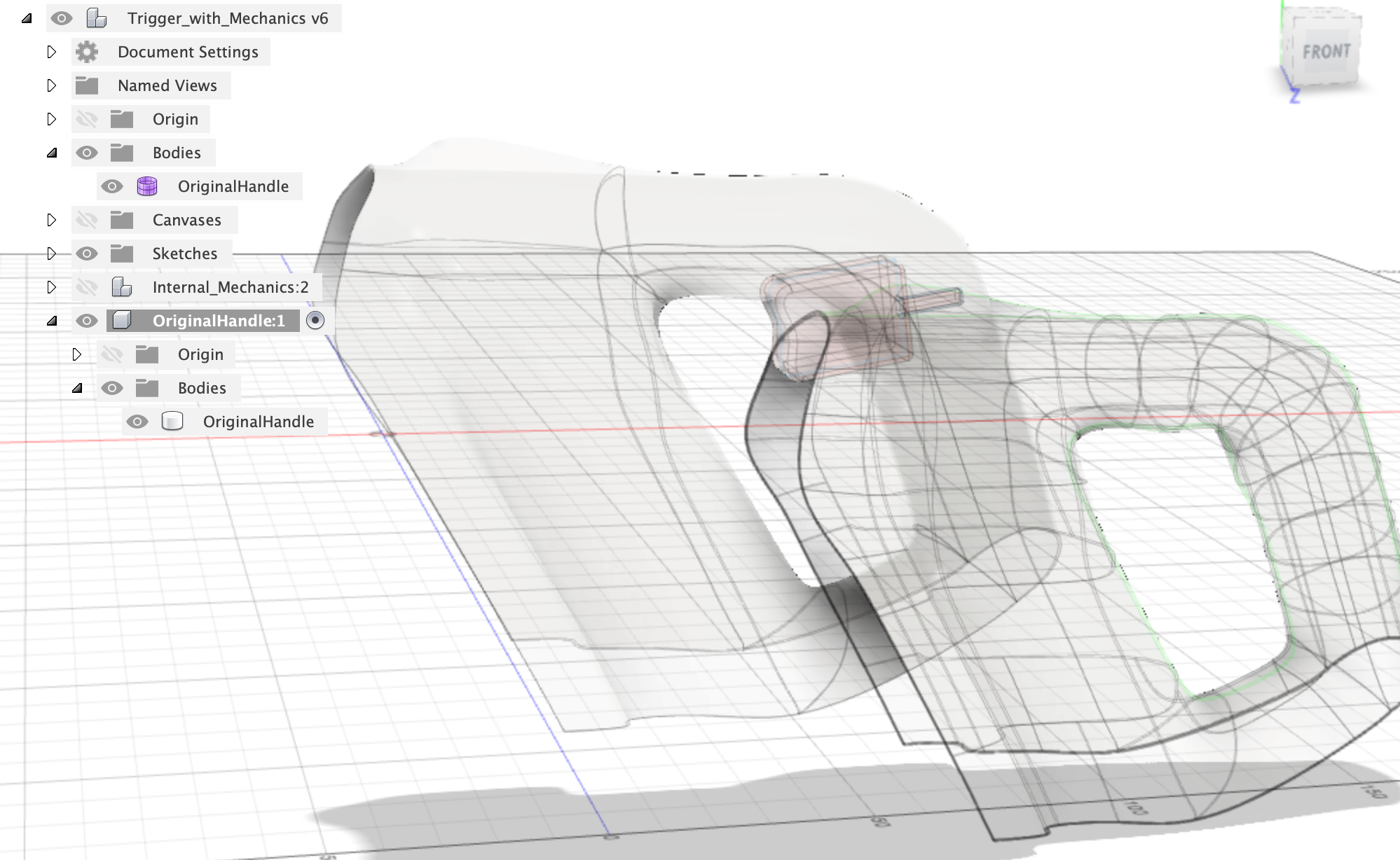Click the purple cylinder icon beside OriginalHandle body

coord(149,186)
